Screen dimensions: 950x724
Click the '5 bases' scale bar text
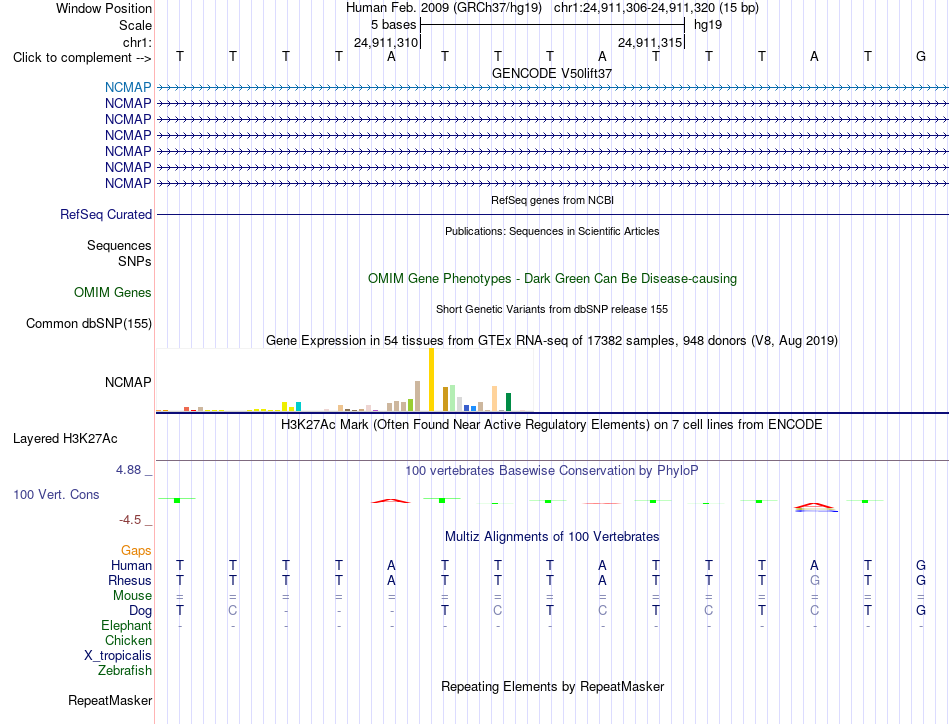(394, 25)
